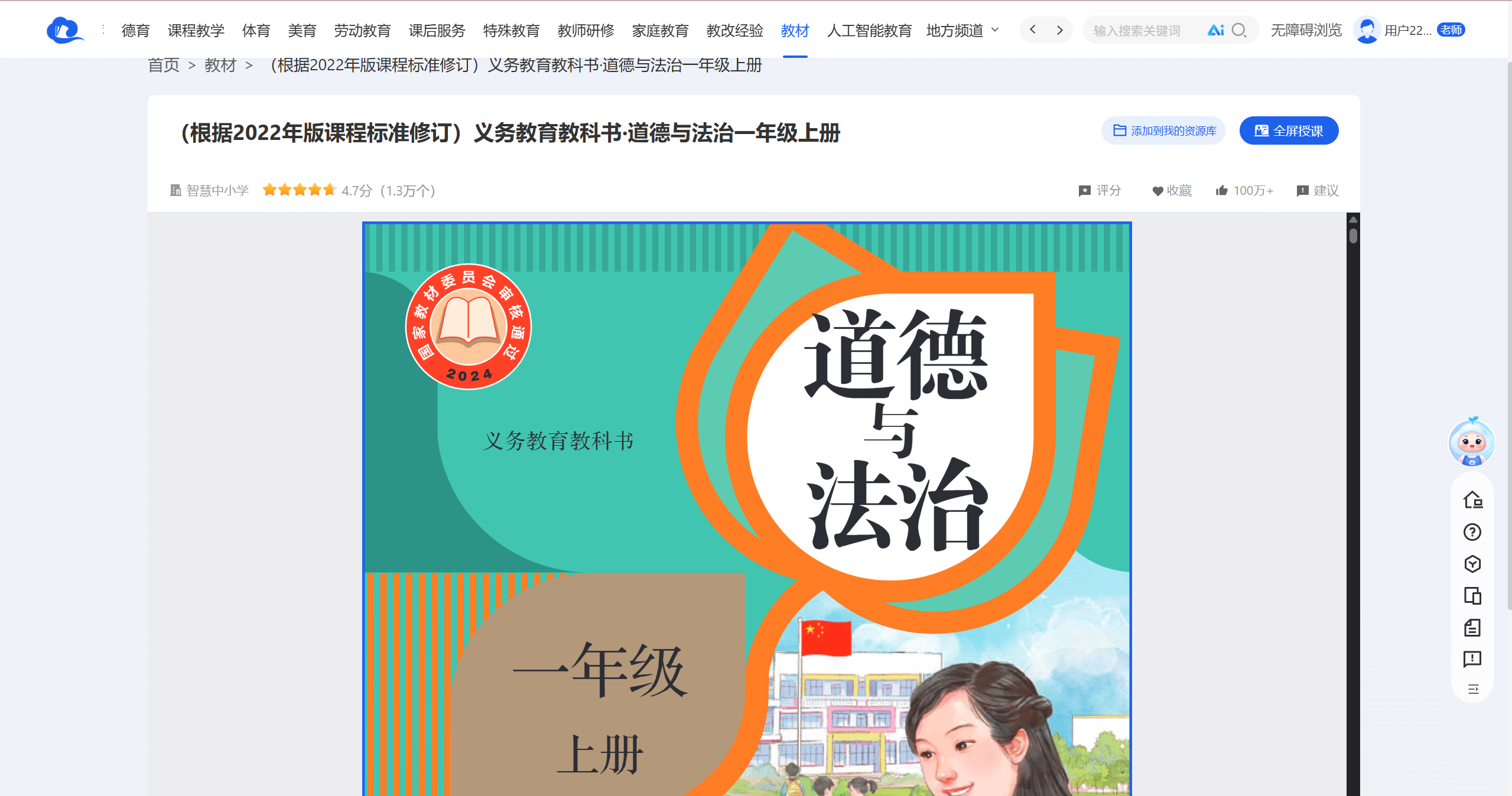Viewport: 1512px width, 796px height.
Task: Toggle the 100万+ like thumbs up
Action: tap(1244, 191)
